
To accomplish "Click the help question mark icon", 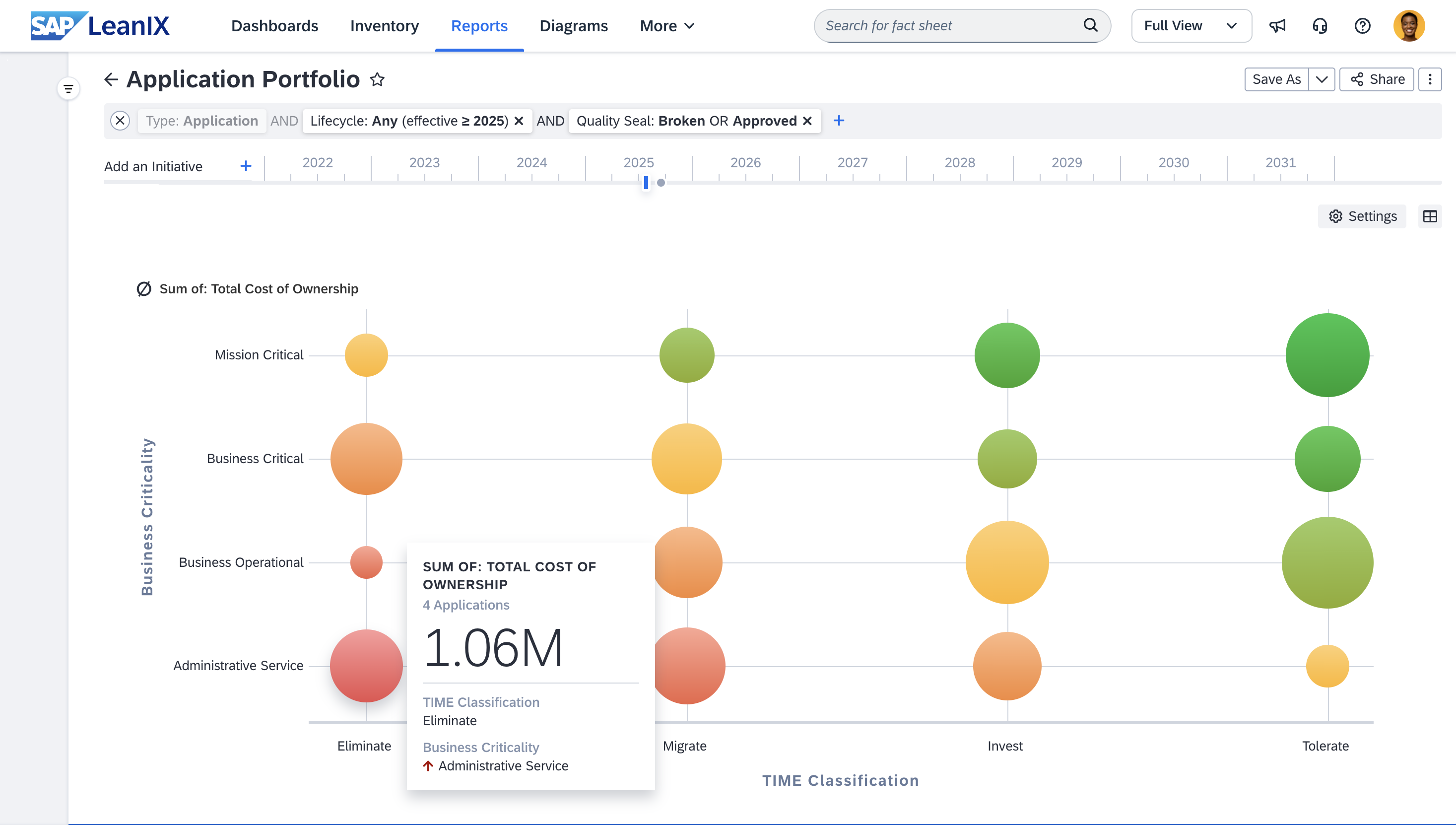I will click(x=1363, y=25).
